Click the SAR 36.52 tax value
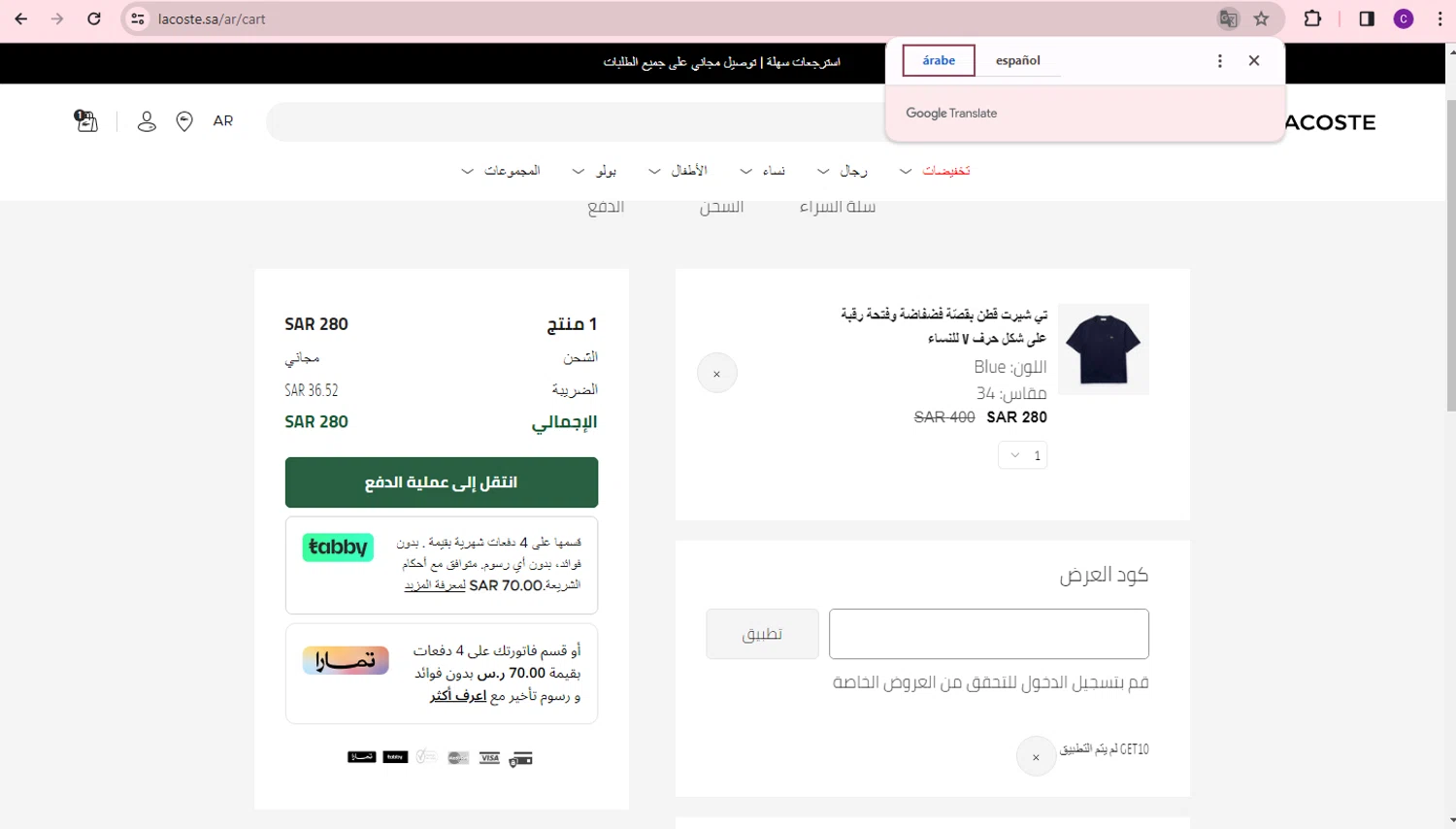The height and width of the screenshot is (829, 1456). [x=312, y=390]
